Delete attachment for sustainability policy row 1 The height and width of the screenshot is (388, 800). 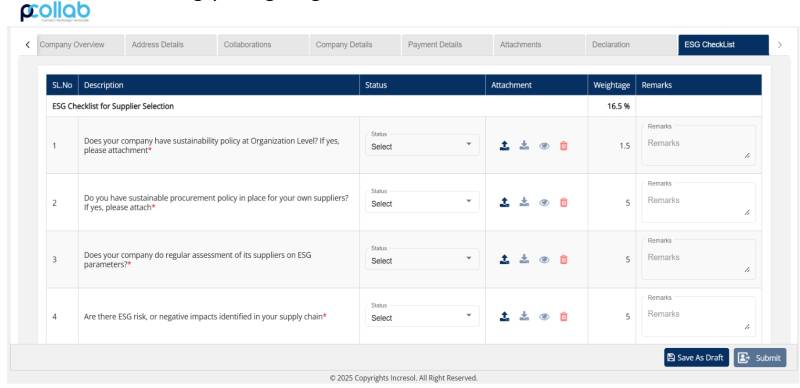pos(564,146)
